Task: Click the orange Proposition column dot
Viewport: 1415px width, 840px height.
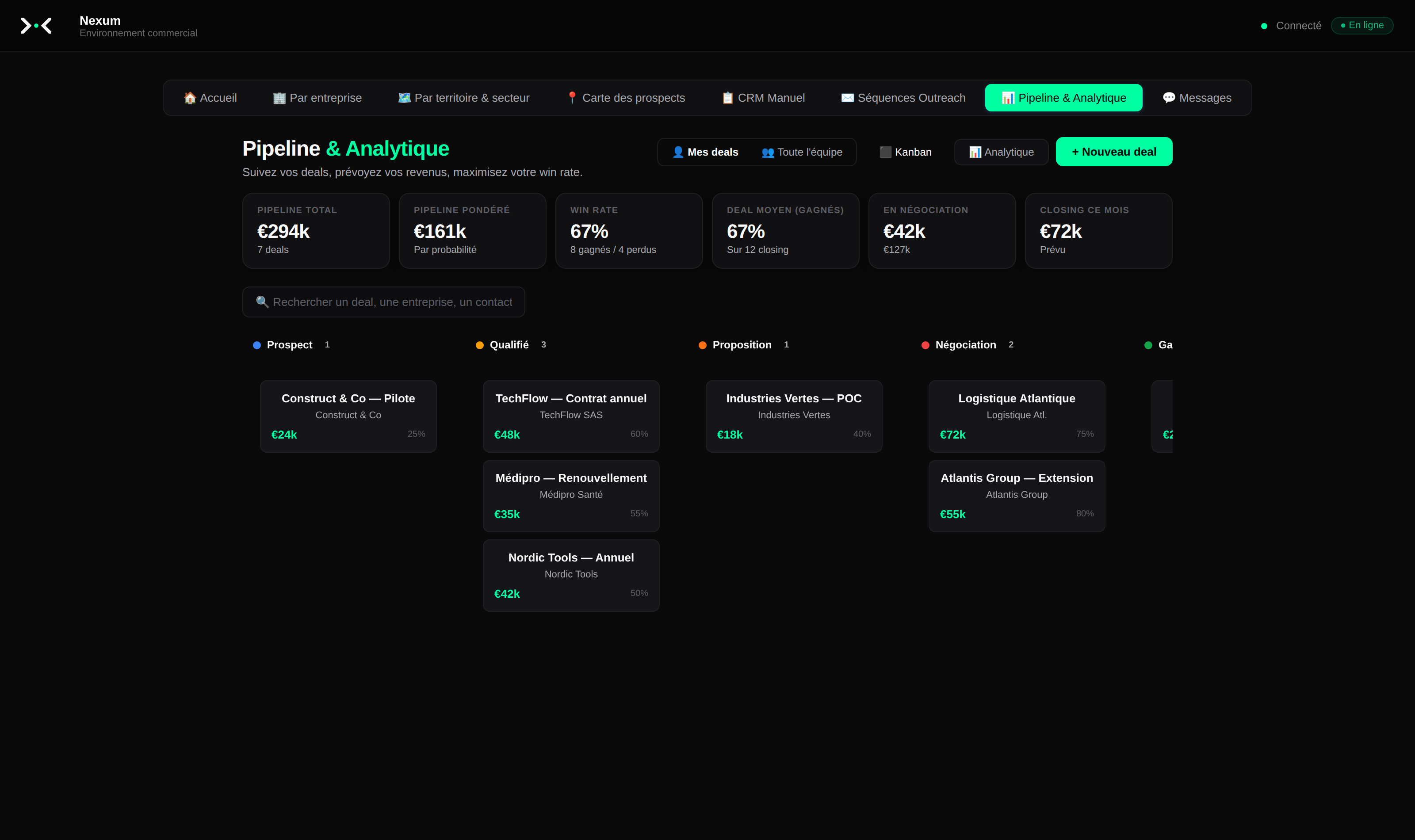Action: tap(702, 345)
